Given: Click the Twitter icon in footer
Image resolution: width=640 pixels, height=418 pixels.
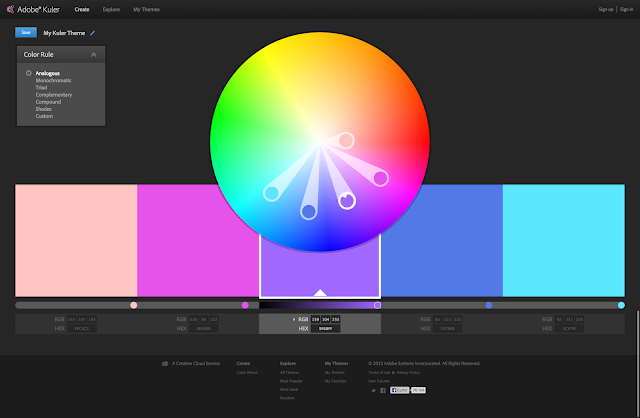Looking at the screenshot, I should coord(373,391).
